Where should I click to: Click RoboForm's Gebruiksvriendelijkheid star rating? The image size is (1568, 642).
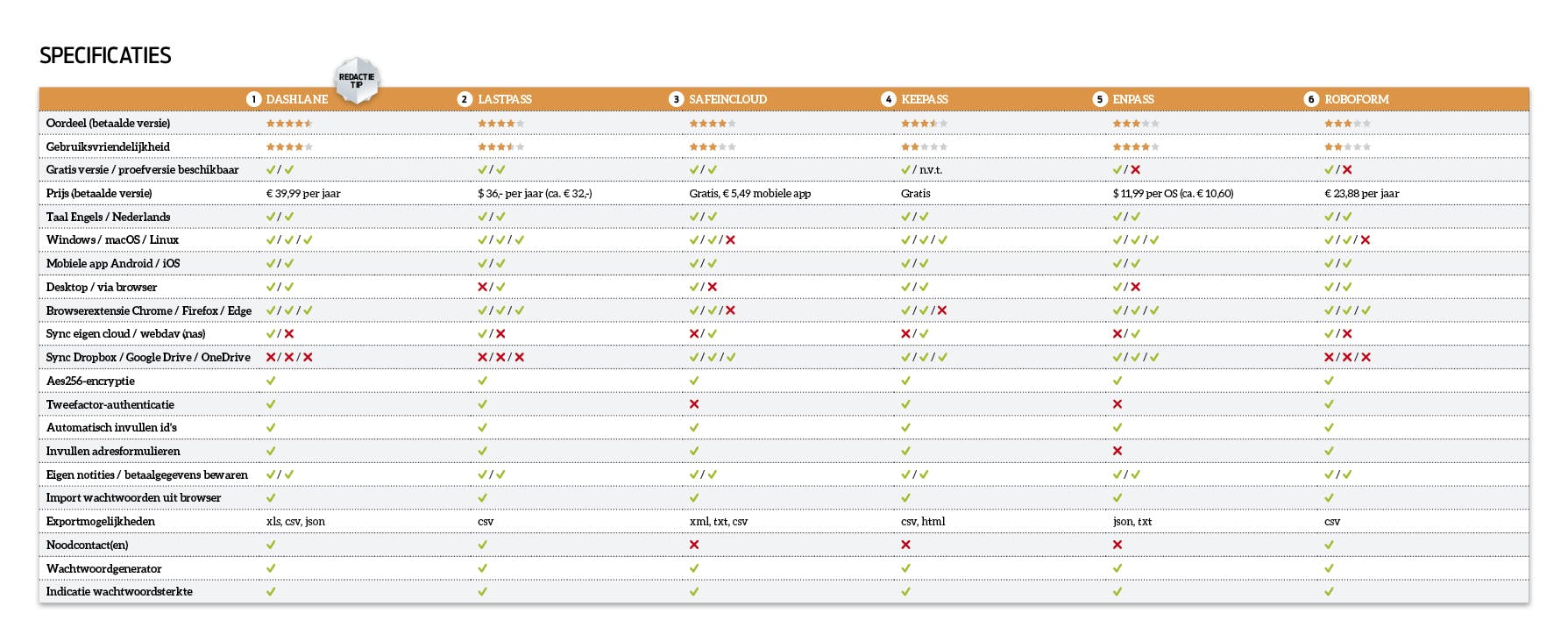point(1347,147)
